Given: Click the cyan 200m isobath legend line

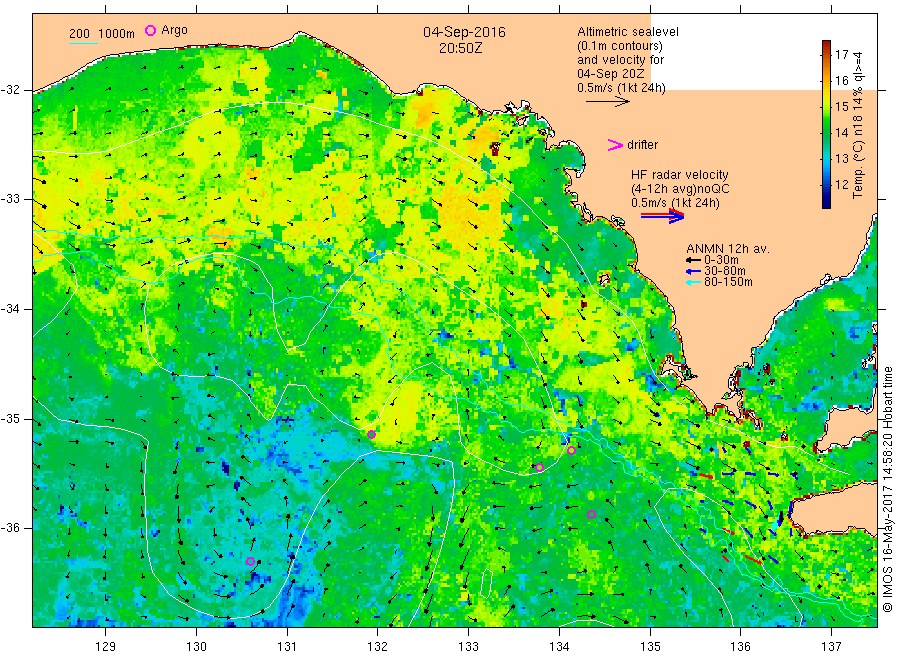Looking at the screenshot, I should (83, 43).
